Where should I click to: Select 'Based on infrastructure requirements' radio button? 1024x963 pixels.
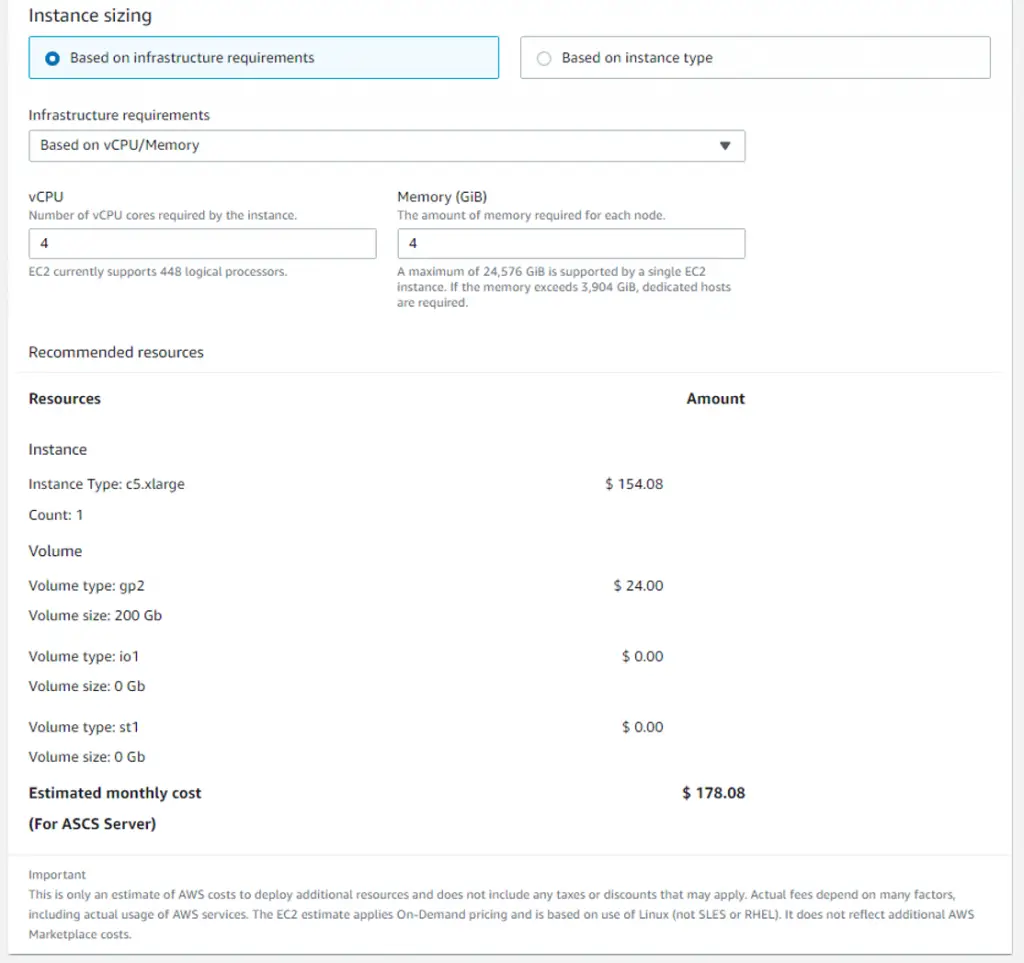[x=52, y=58]
